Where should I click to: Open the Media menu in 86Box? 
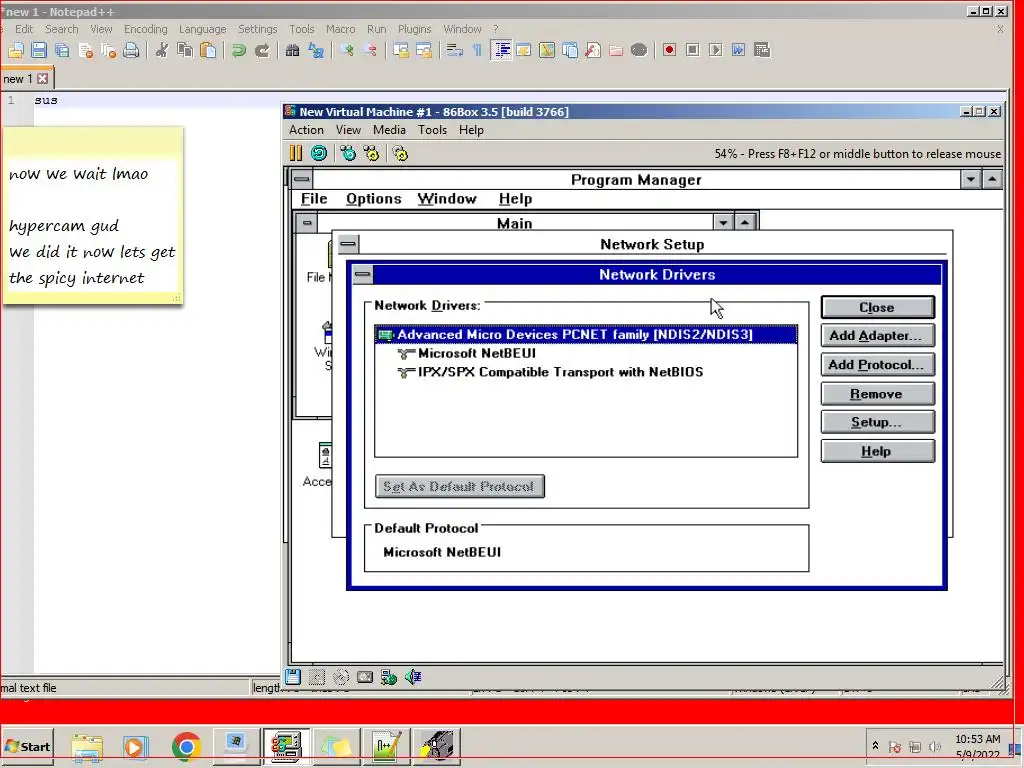(389, 130)
